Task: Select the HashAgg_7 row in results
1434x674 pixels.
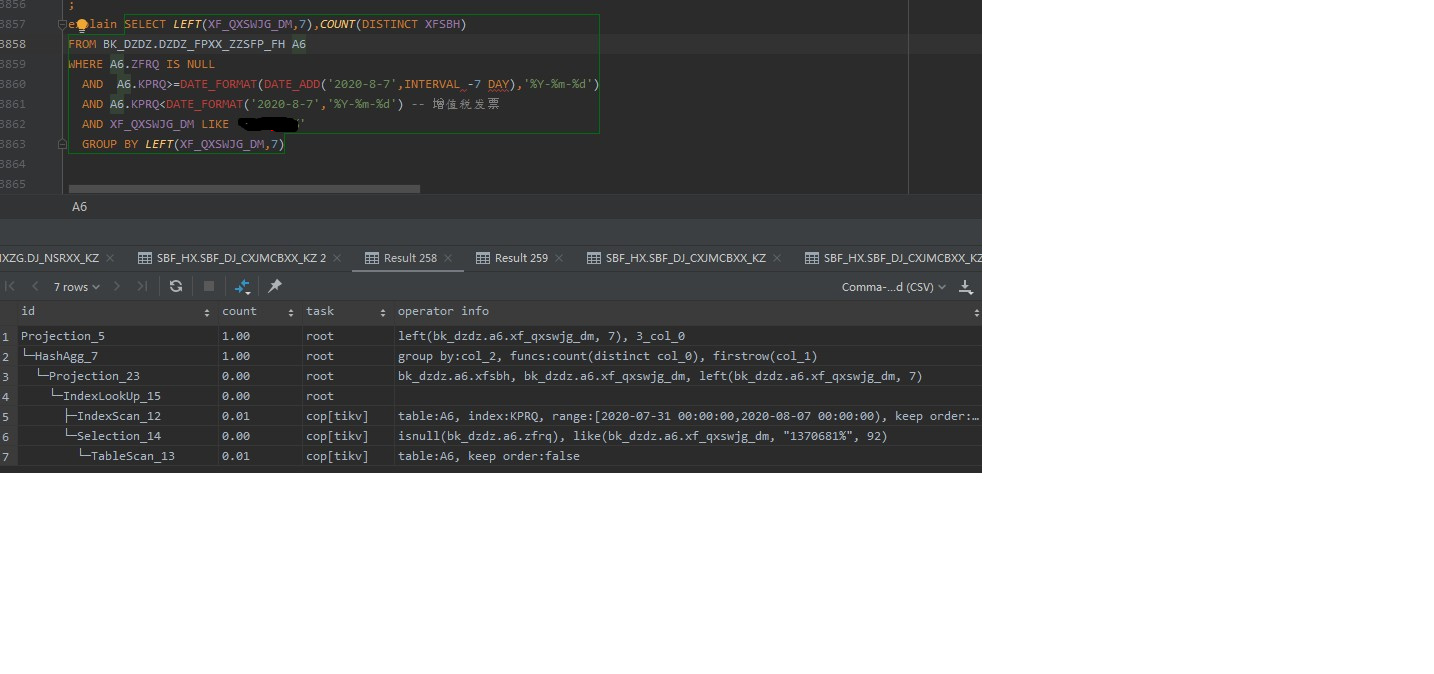Action: pos(66,356)
